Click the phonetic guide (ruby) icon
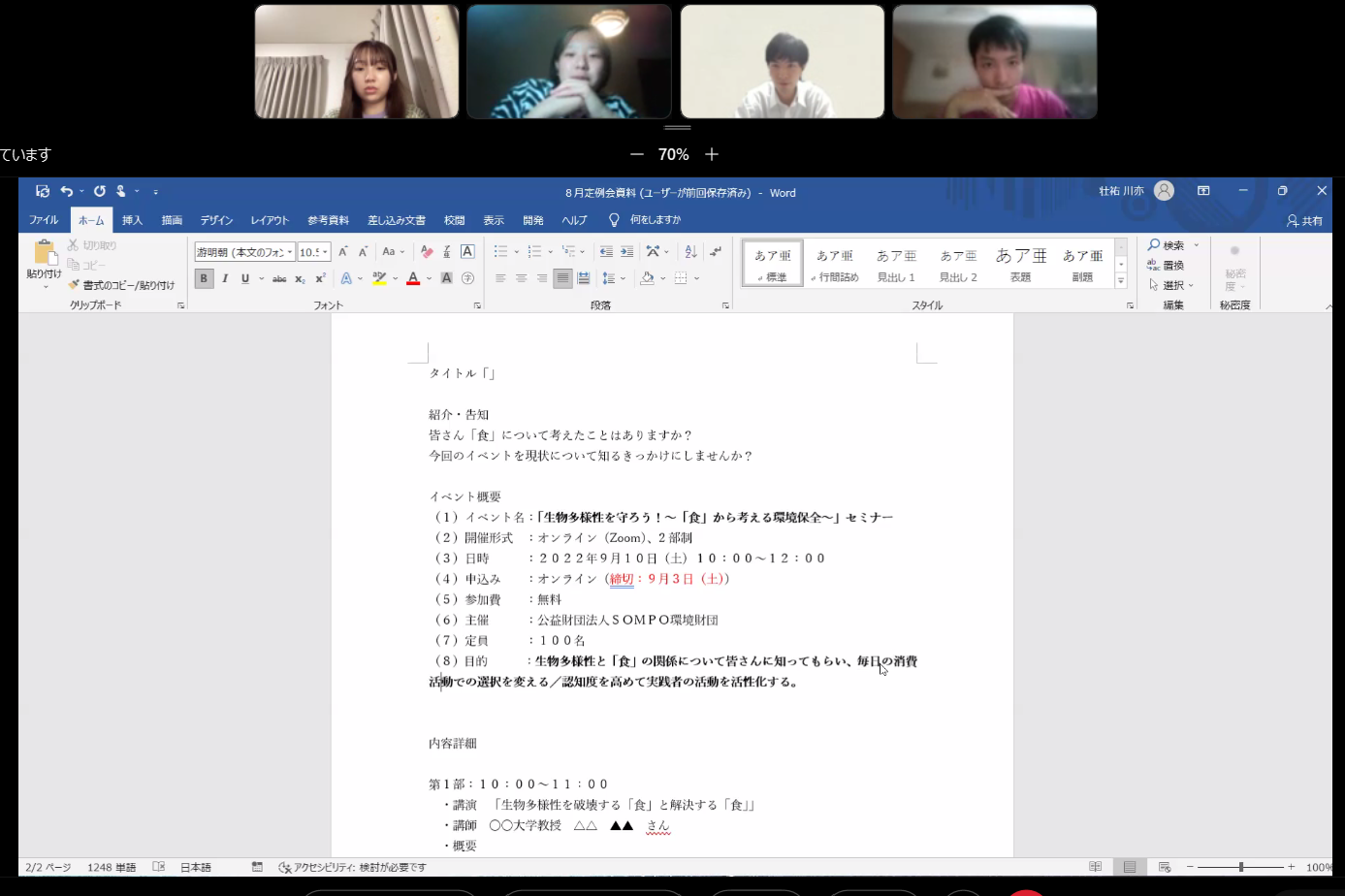The width and height of the screenshot is (1345, 896). (447, 252)
